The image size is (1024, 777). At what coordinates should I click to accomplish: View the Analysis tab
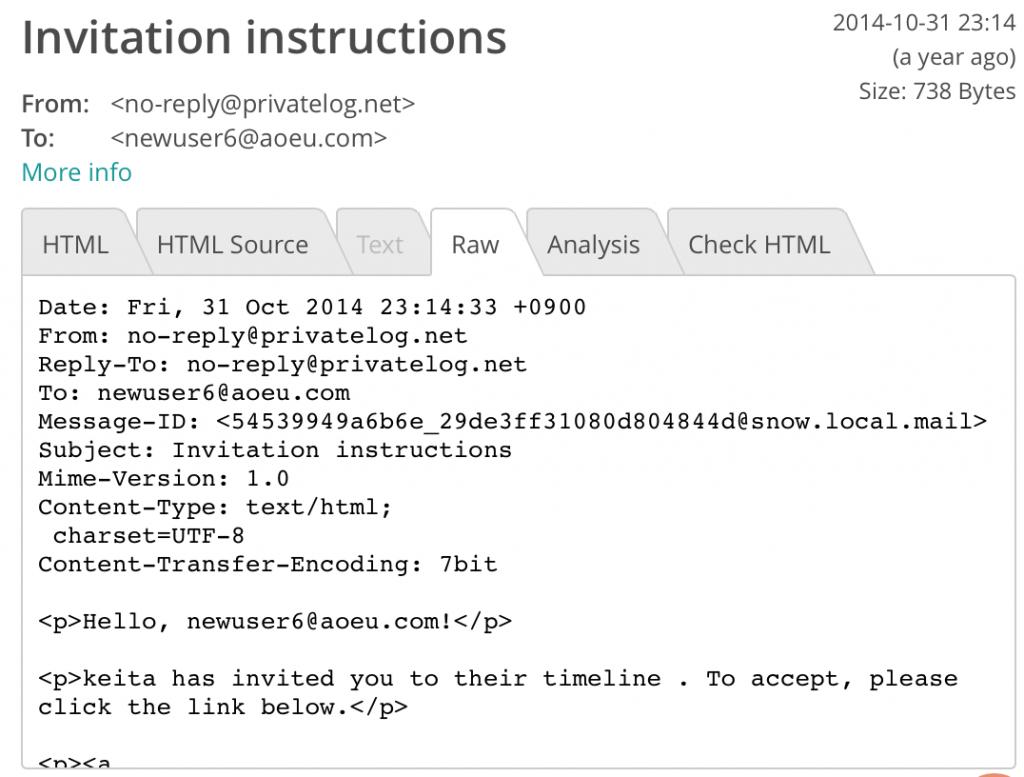pyautogui.click(x=593, y=243)
